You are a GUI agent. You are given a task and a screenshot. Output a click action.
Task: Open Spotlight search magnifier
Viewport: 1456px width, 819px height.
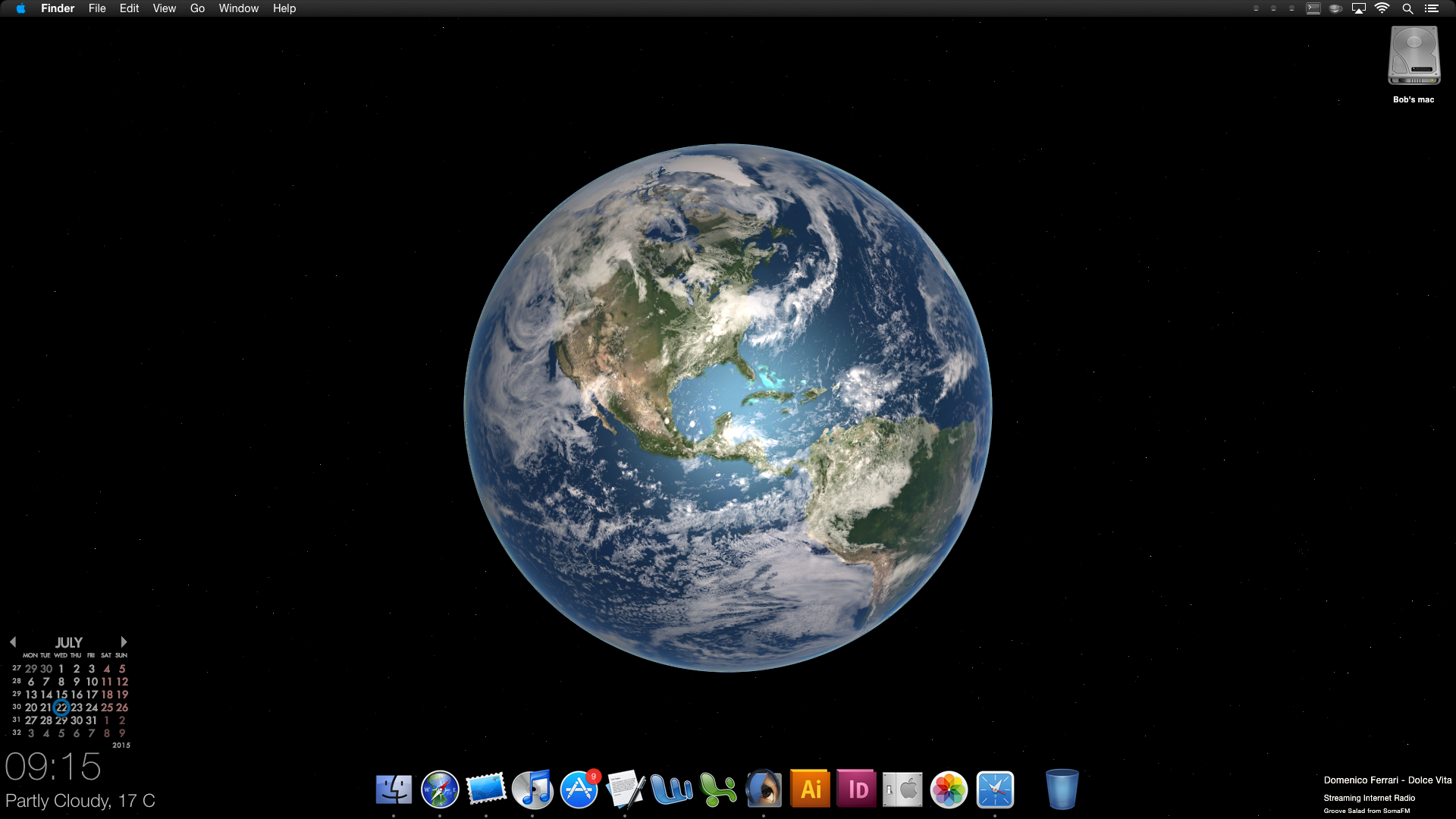(x=1407, y=8)
